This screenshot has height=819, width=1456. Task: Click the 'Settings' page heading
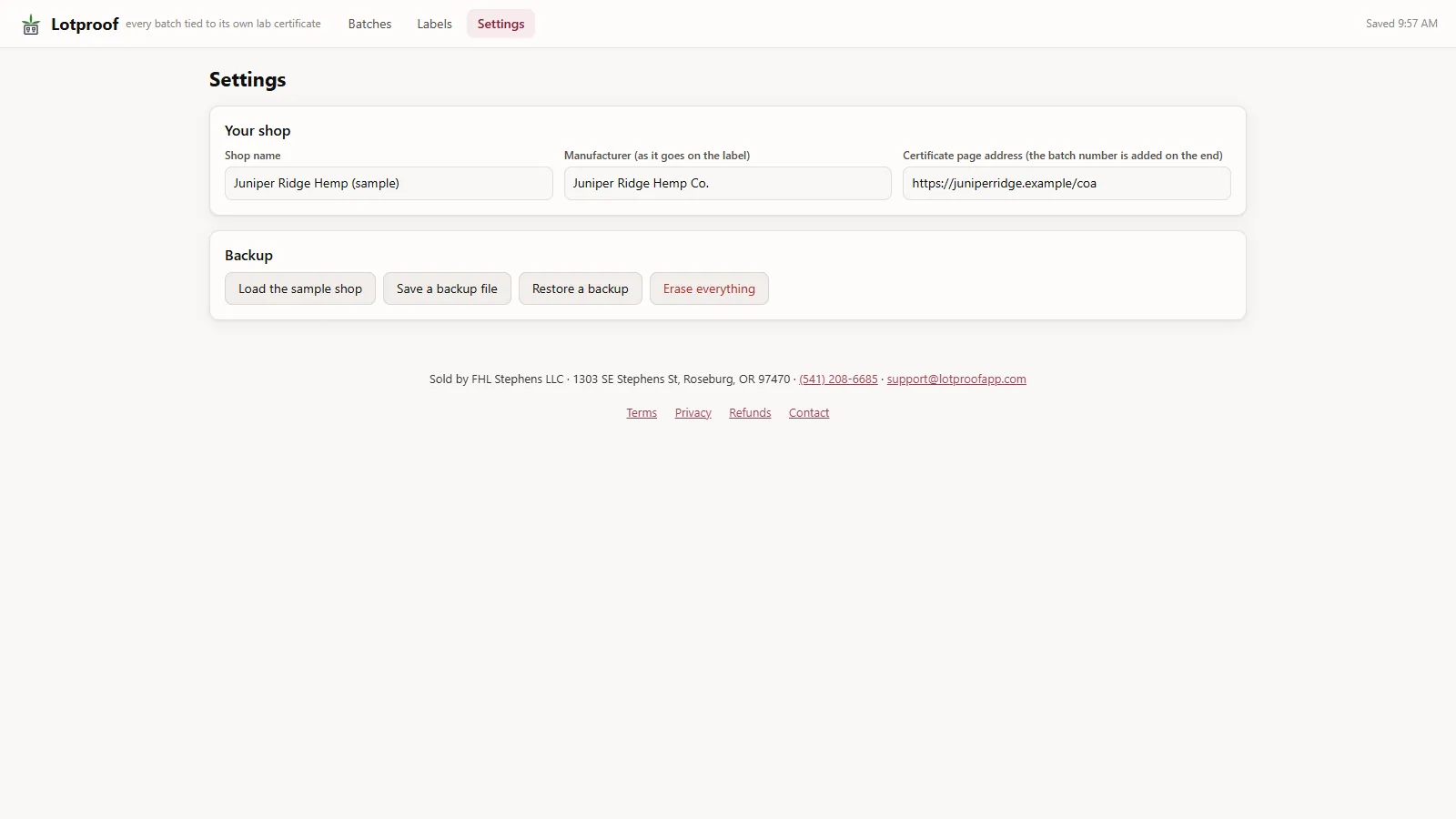pos(248,79)
